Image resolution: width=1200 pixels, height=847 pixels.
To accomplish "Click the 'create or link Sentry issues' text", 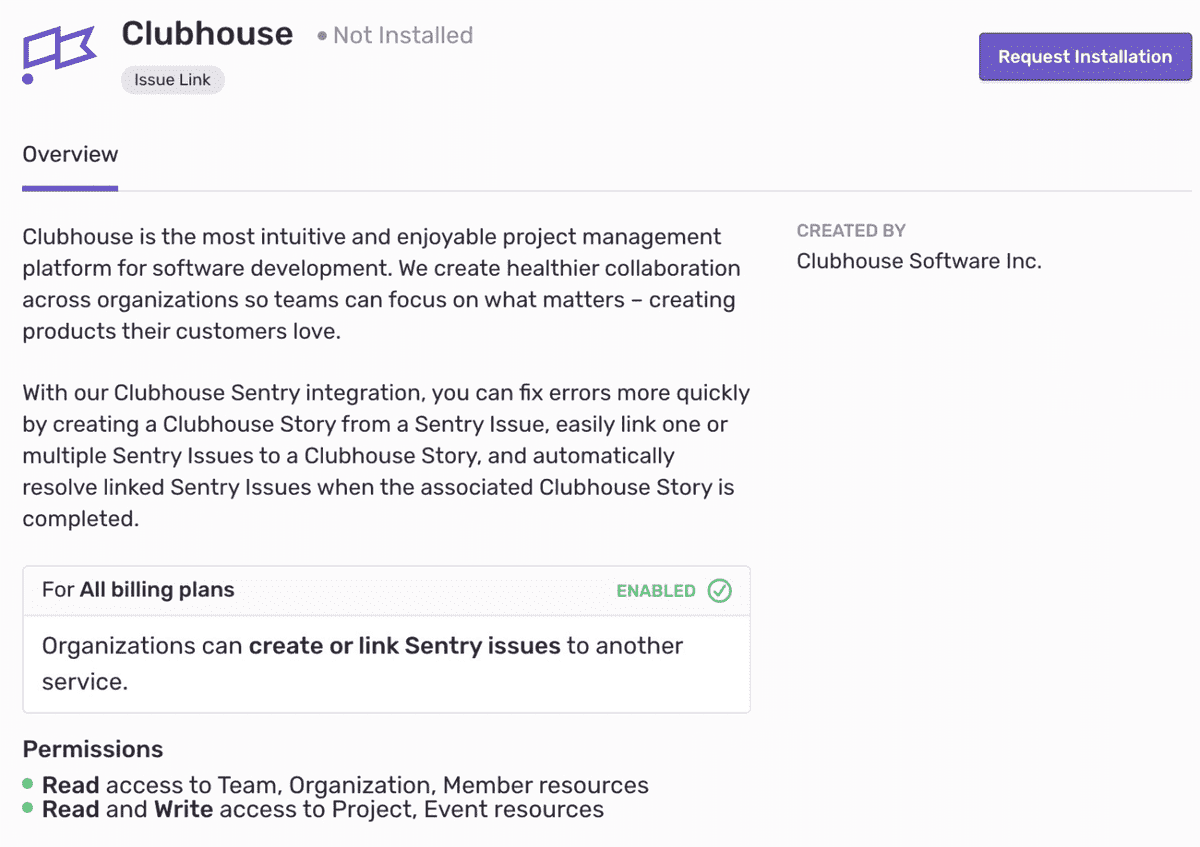I will point(405,645).
